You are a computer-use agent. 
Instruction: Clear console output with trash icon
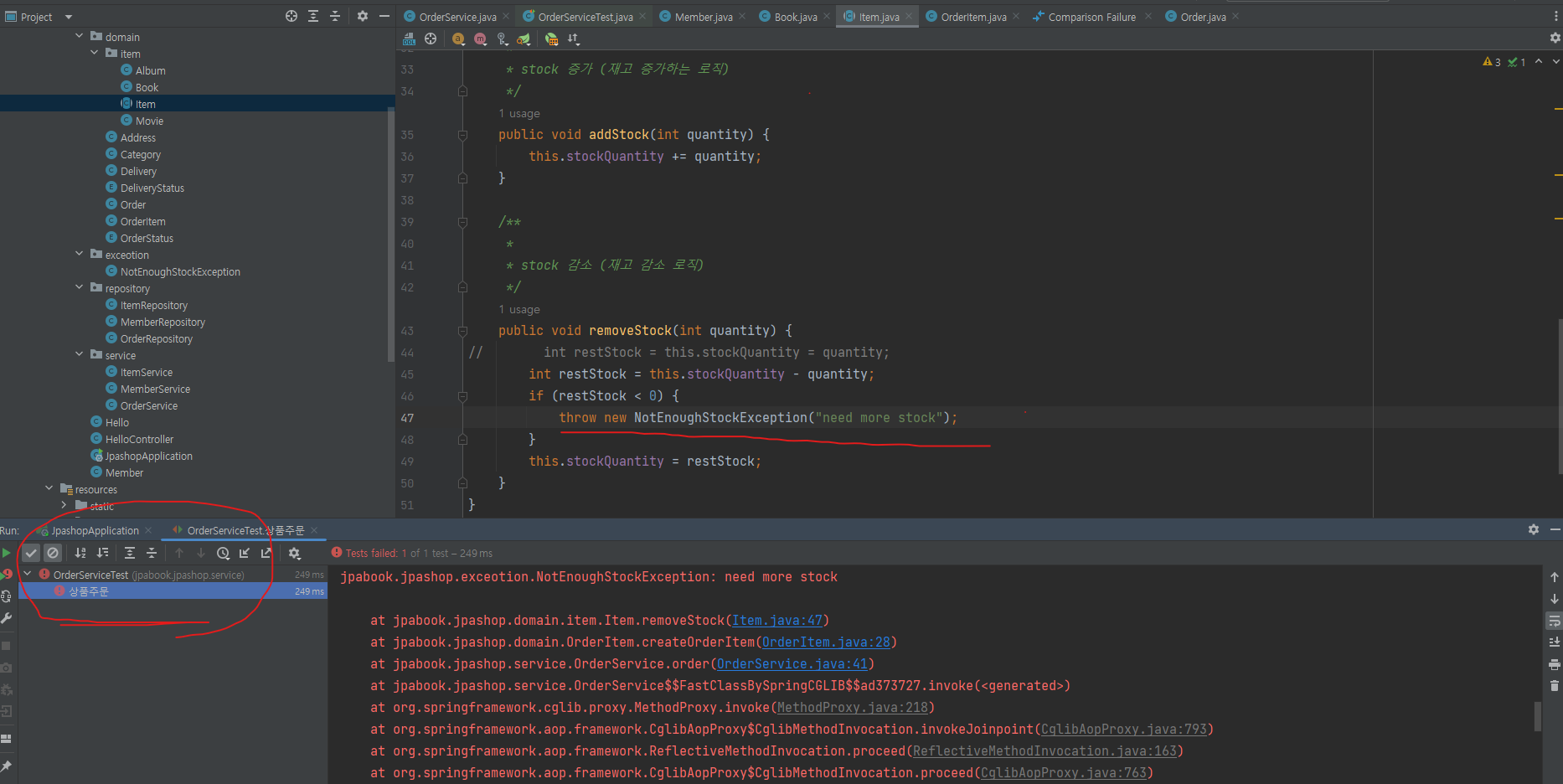(1555, 686)
